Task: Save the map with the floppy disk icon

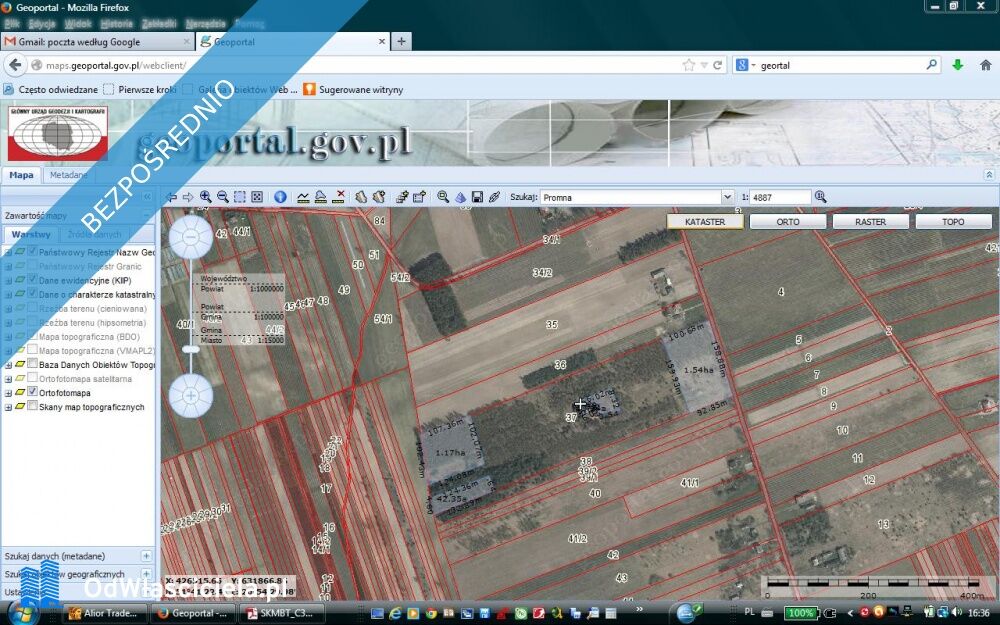Action: (477, 197)
